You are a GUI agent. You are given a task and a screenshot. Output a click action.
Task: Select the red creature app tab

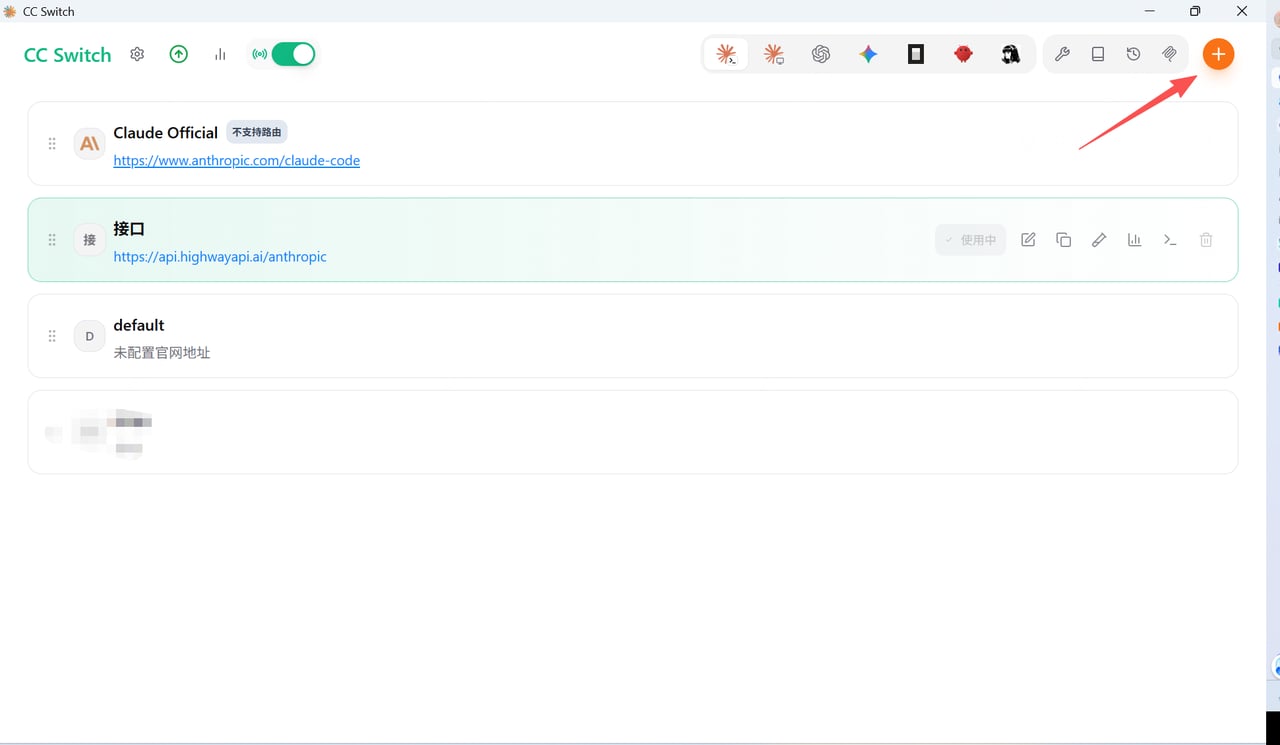(963, 55)
